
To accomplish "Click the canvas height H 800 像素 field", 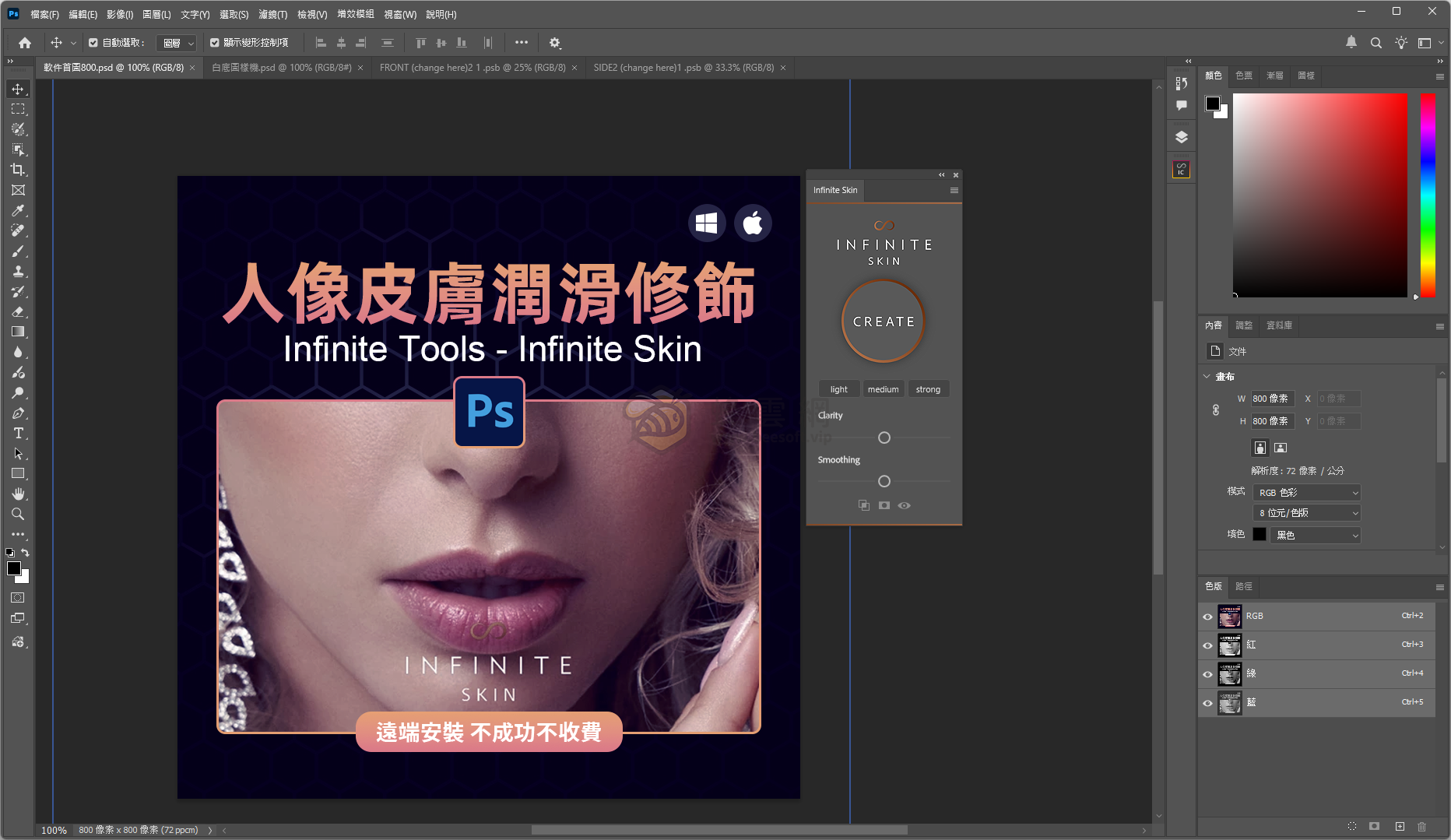I will click(1272, 421).
